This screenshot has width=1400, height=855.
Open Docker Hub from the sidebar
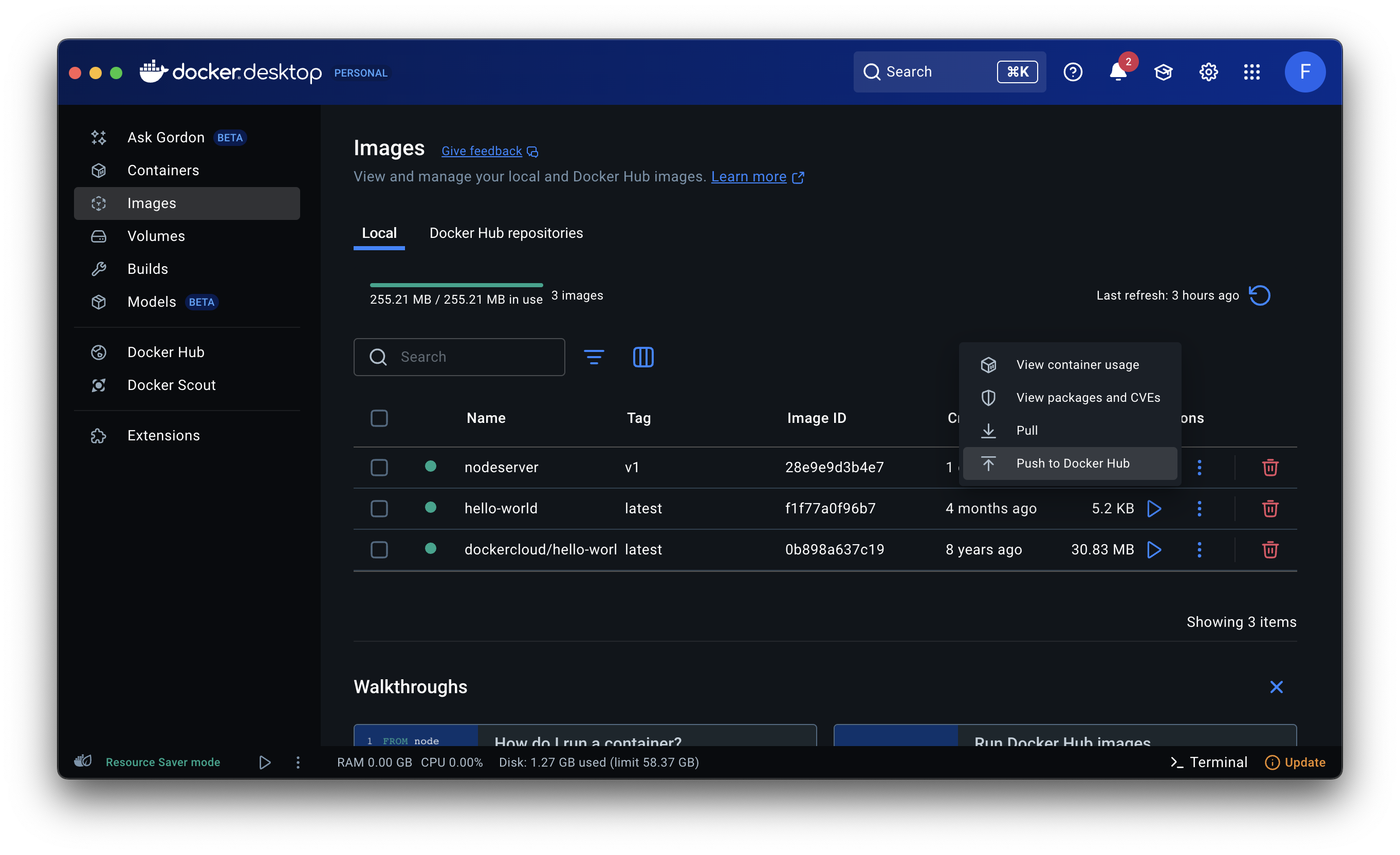187,352
